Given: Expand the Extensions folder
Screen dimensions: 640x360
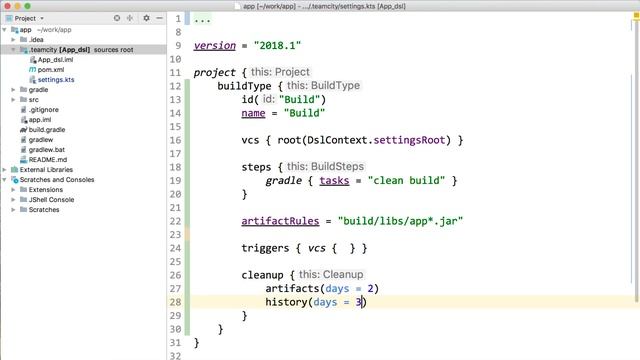Looking at the screenshot, I should [x=13, y=189].
